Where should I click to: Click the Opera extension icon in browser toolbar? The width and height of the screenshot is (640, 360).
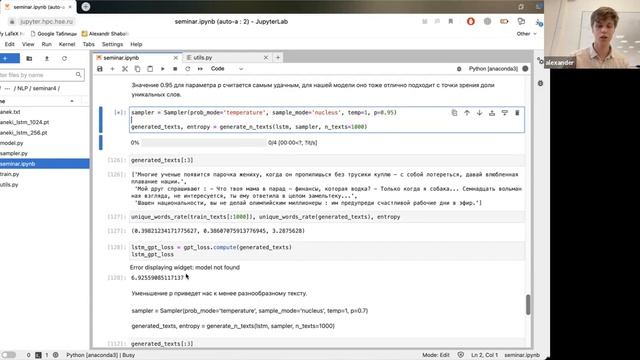[x=471, y=21]
